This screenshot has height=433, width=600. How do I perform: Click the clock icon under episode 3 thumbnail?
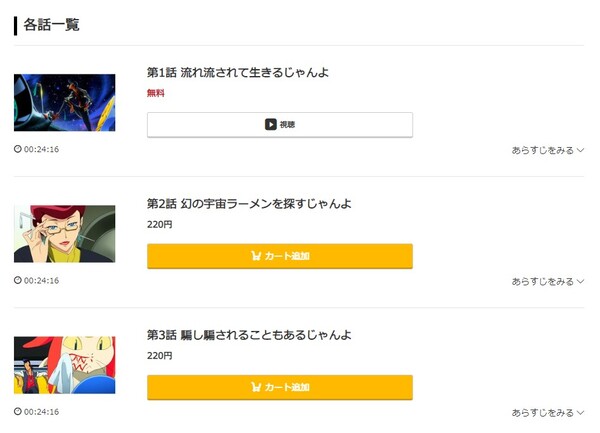18,411
